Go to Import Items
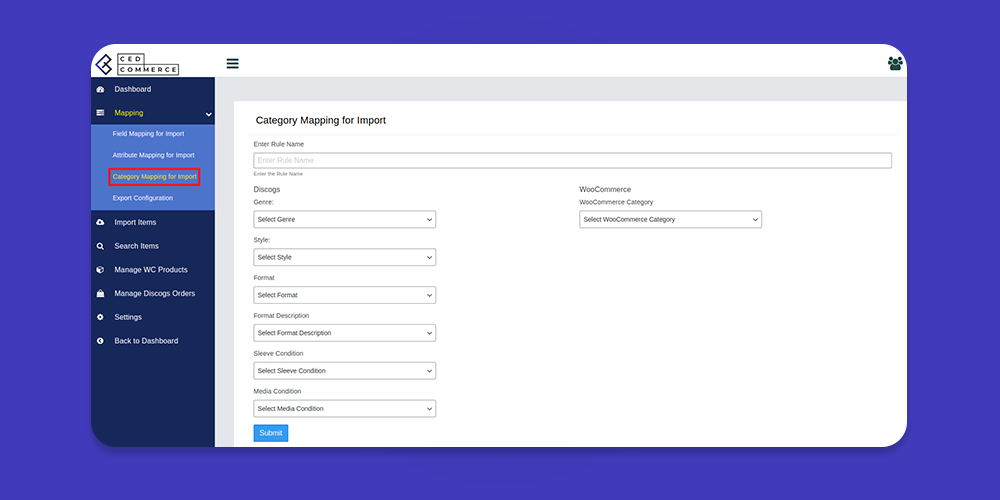Viewport: 1000px width, 500px height. click(x=135, y=223)
